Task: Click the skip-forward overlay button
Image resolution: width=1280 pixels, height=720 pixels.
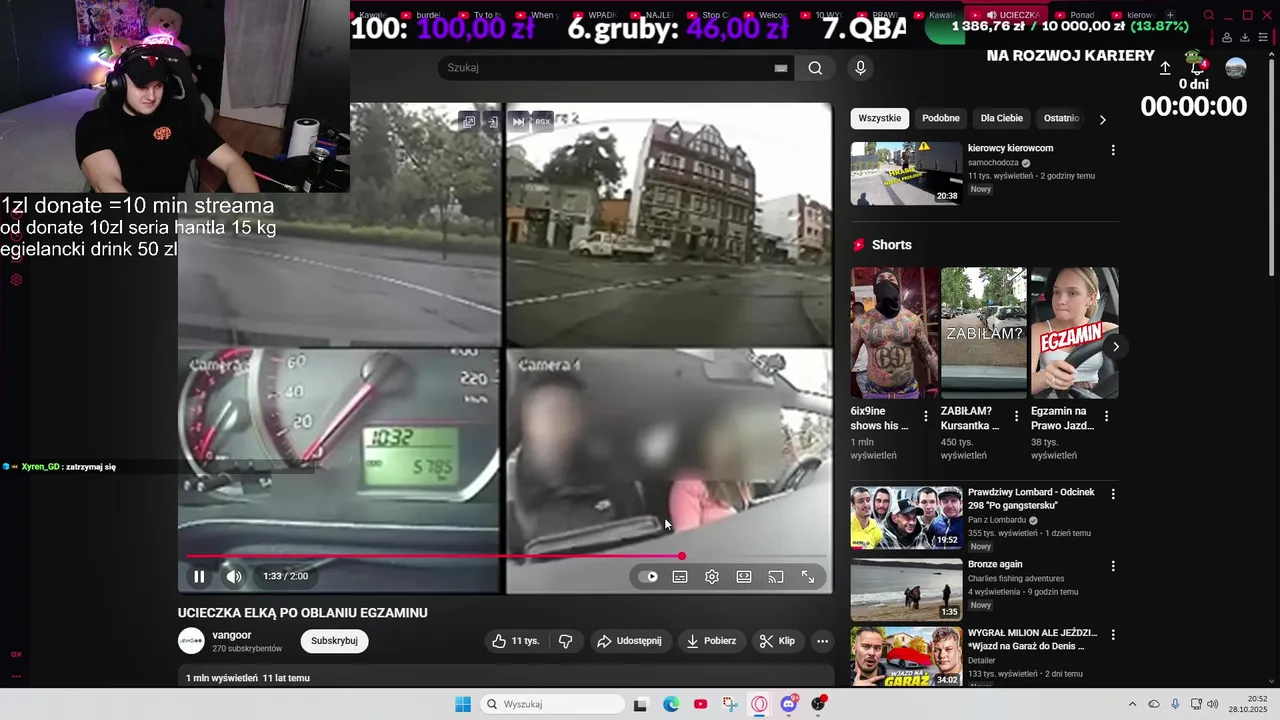Action: tap(518, 121)
